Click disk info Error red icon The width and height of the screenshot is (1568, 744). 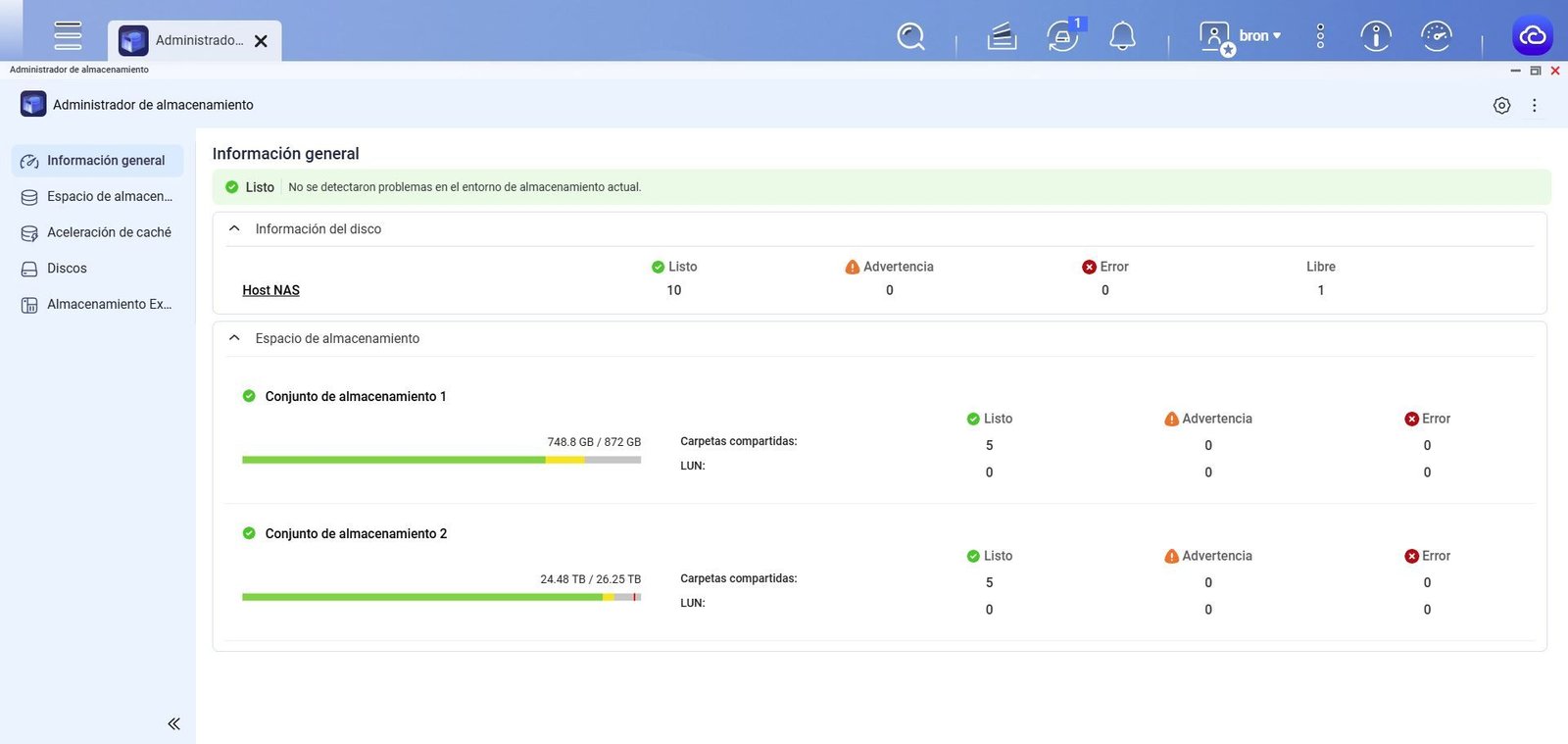point(1089,267)
